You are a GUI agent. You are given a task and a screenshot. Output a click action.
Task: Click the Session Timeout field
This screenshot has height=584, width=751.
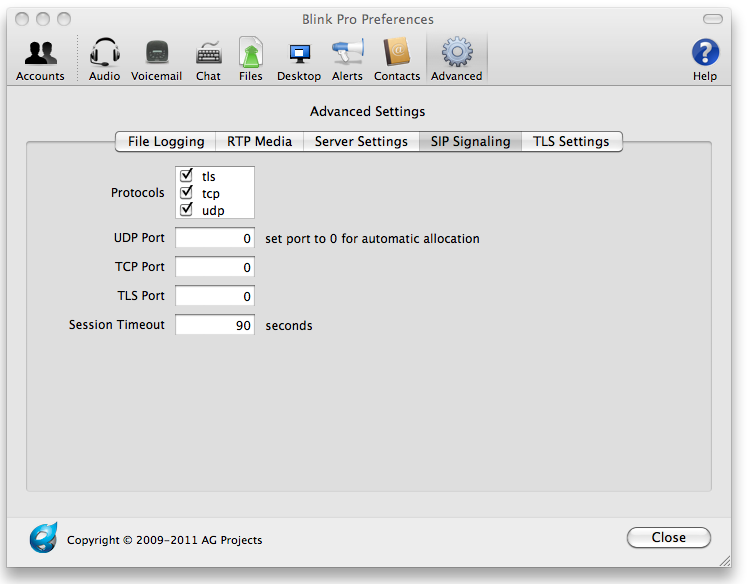coord(215,325)
